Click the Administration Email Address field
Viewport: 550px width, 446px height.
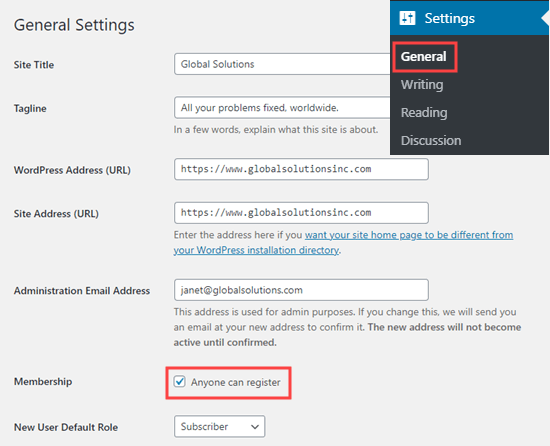click(x=301, y=290)
